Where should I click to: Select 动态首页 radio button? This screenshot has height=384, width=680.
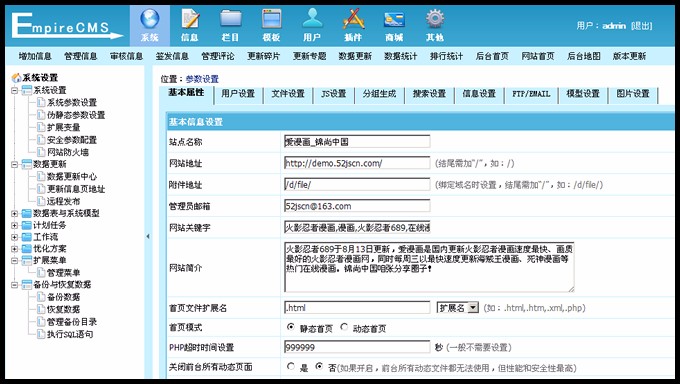[344, 327]
